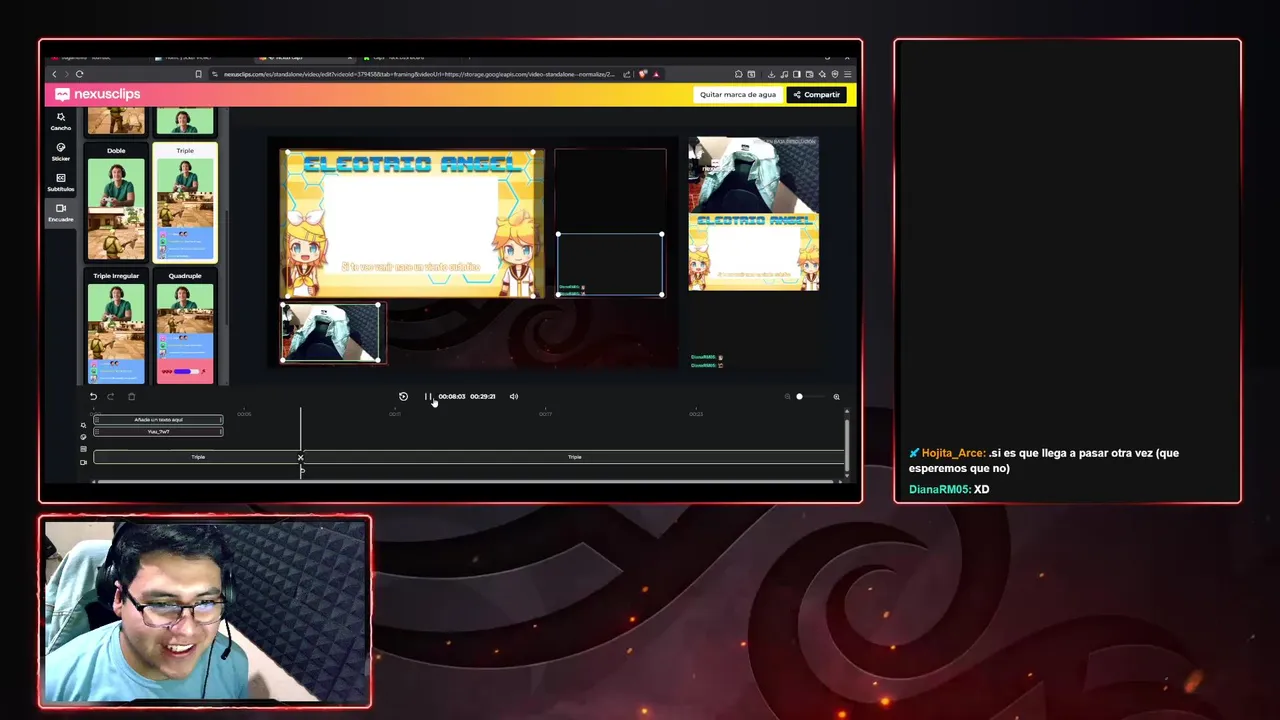Open the Sticker panel in sidebar
Image resolution: width=1280 pixels, height=720 pixels.
click(61, 152)
